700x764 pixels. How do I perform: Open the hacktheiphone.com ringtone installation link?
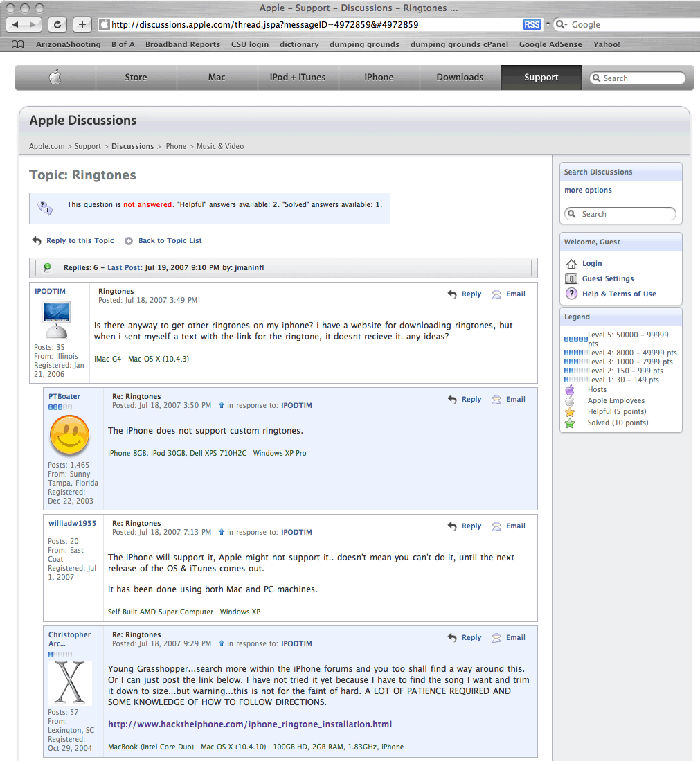coord(249,724)
